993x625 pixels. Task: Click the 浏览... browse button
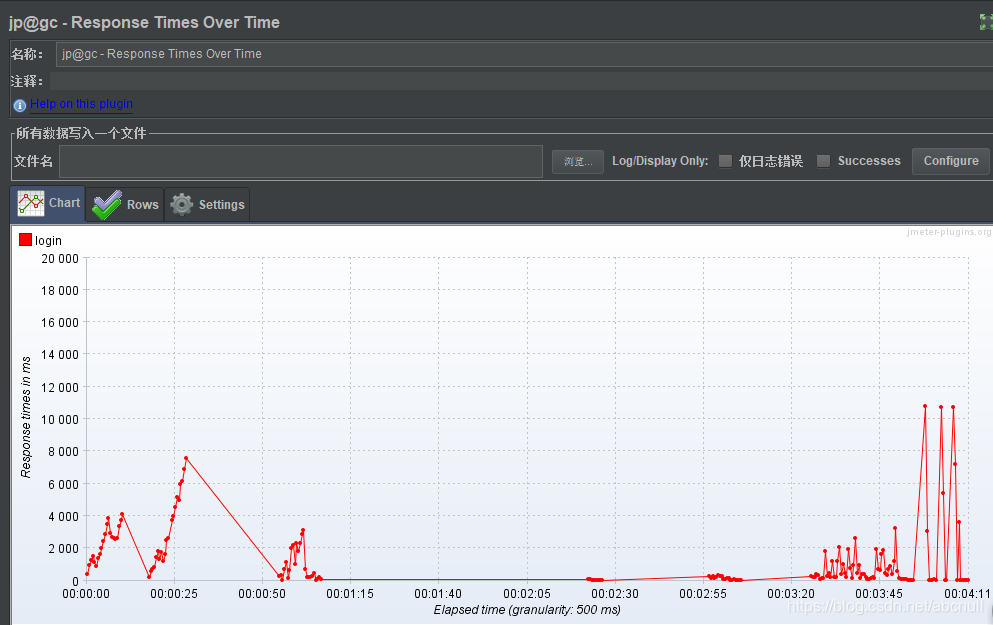click(578, 161)
